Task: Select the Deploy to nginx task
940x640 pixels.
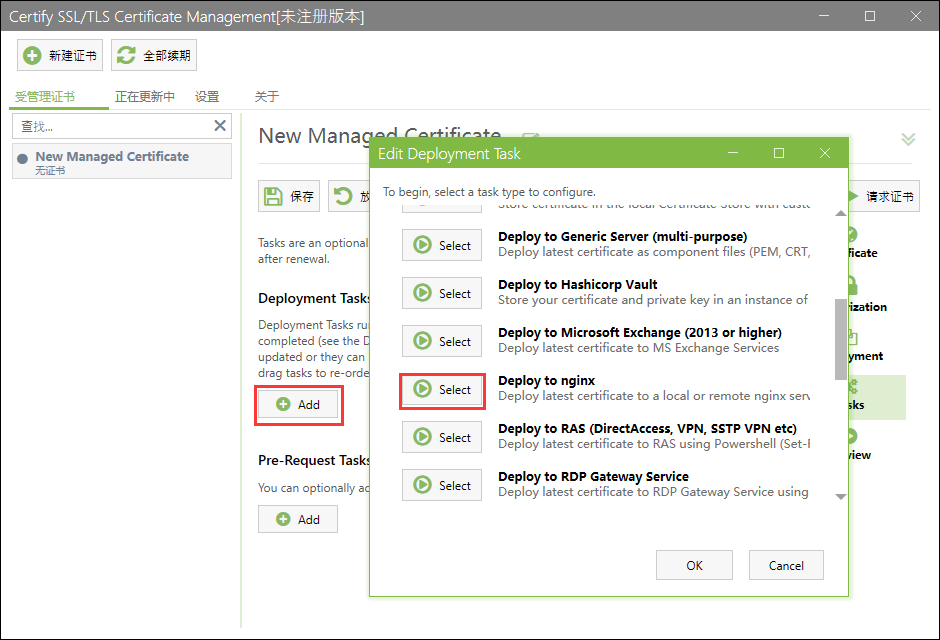Action: click(x=442, y=390)
